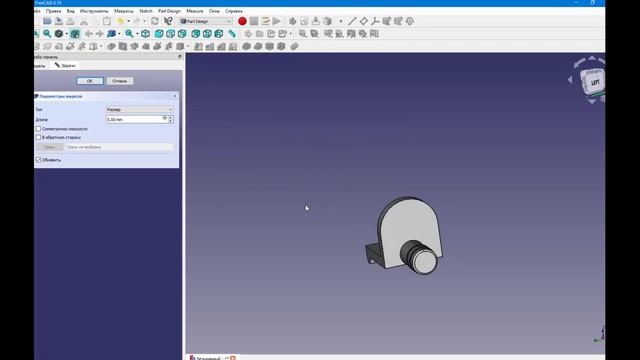The width and height of the screenshot is (640, 360).
Task: Select the top view cube icon
Action: (171, 34)
